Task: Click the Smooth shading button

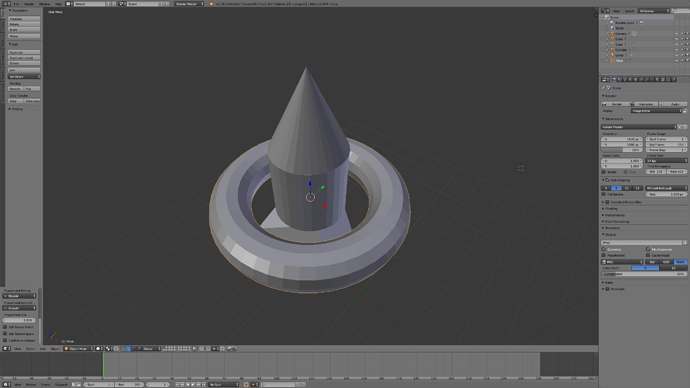Action: click(x=16, y=88)
